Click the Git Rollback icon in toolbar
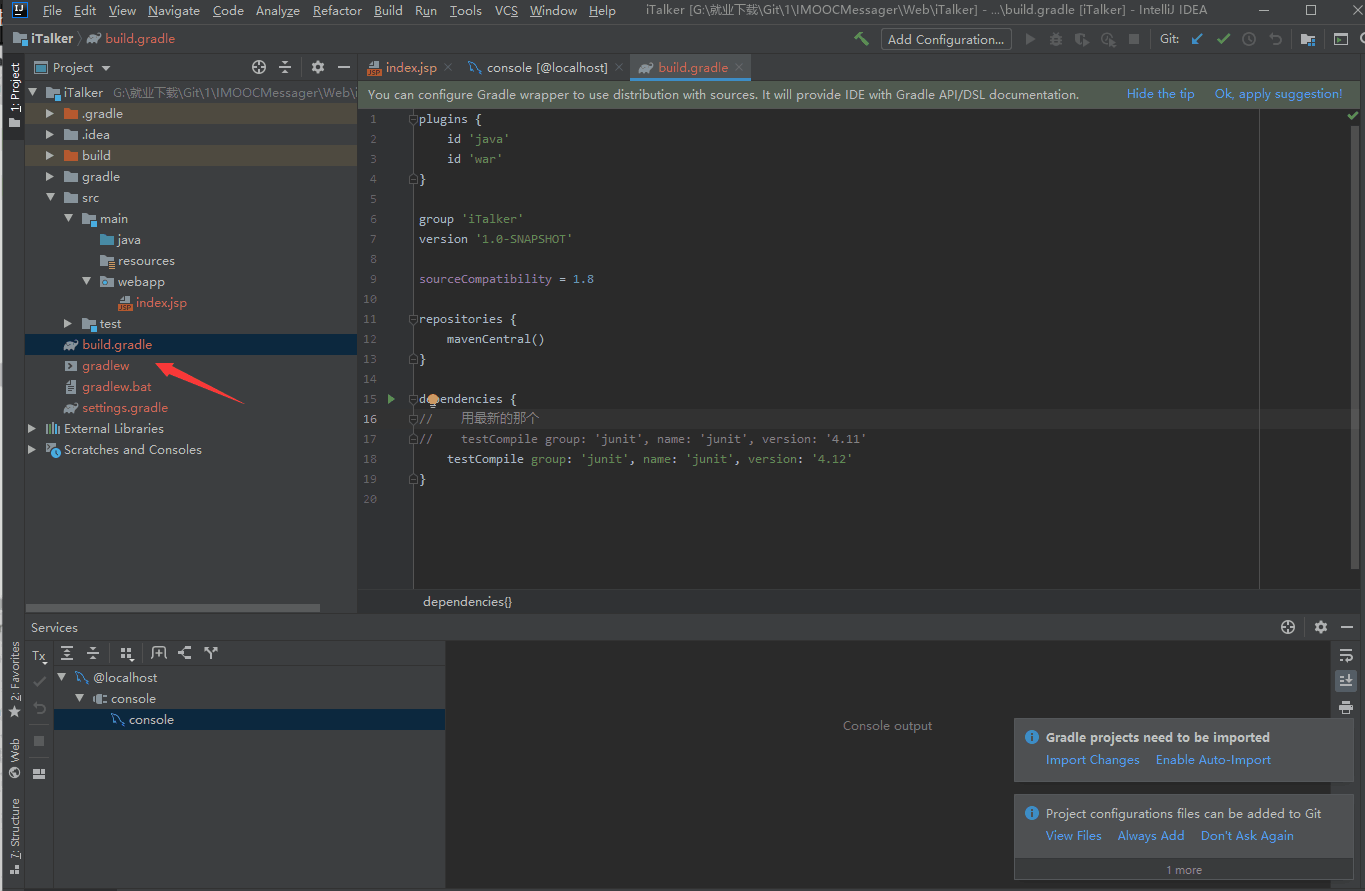 1275,39
